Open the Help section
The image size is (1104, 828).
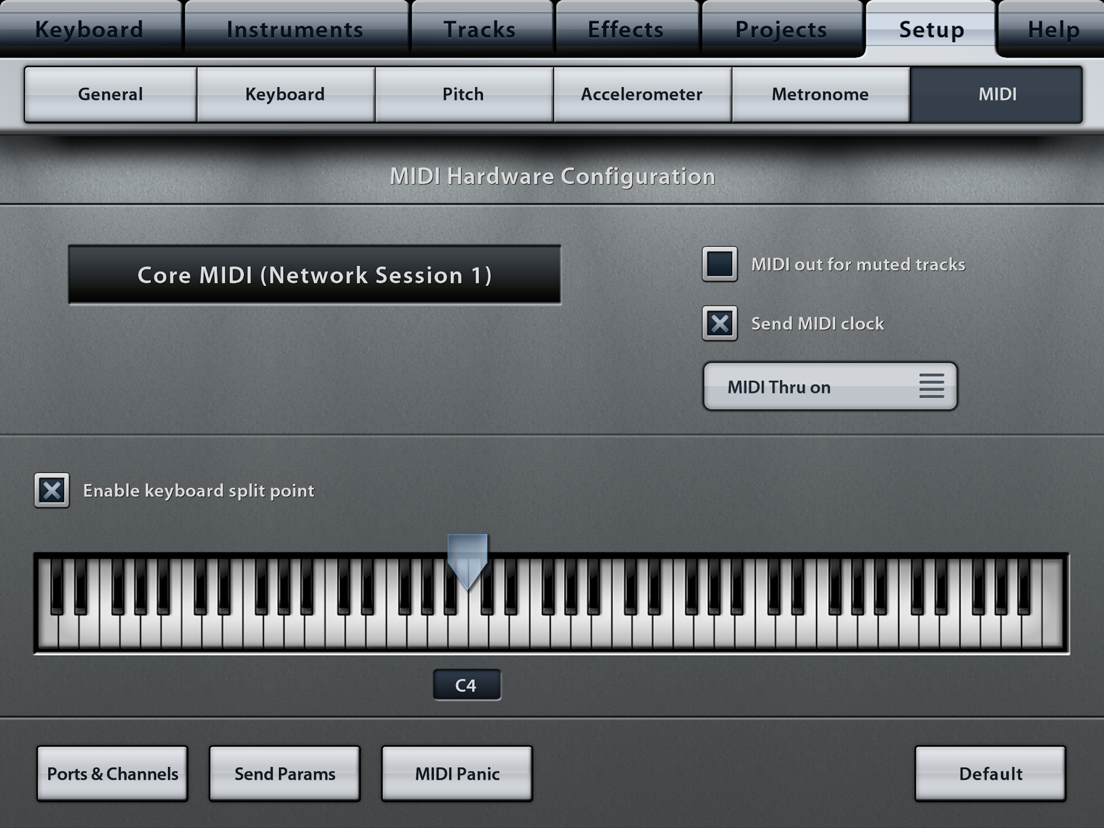pos(1052,29)
